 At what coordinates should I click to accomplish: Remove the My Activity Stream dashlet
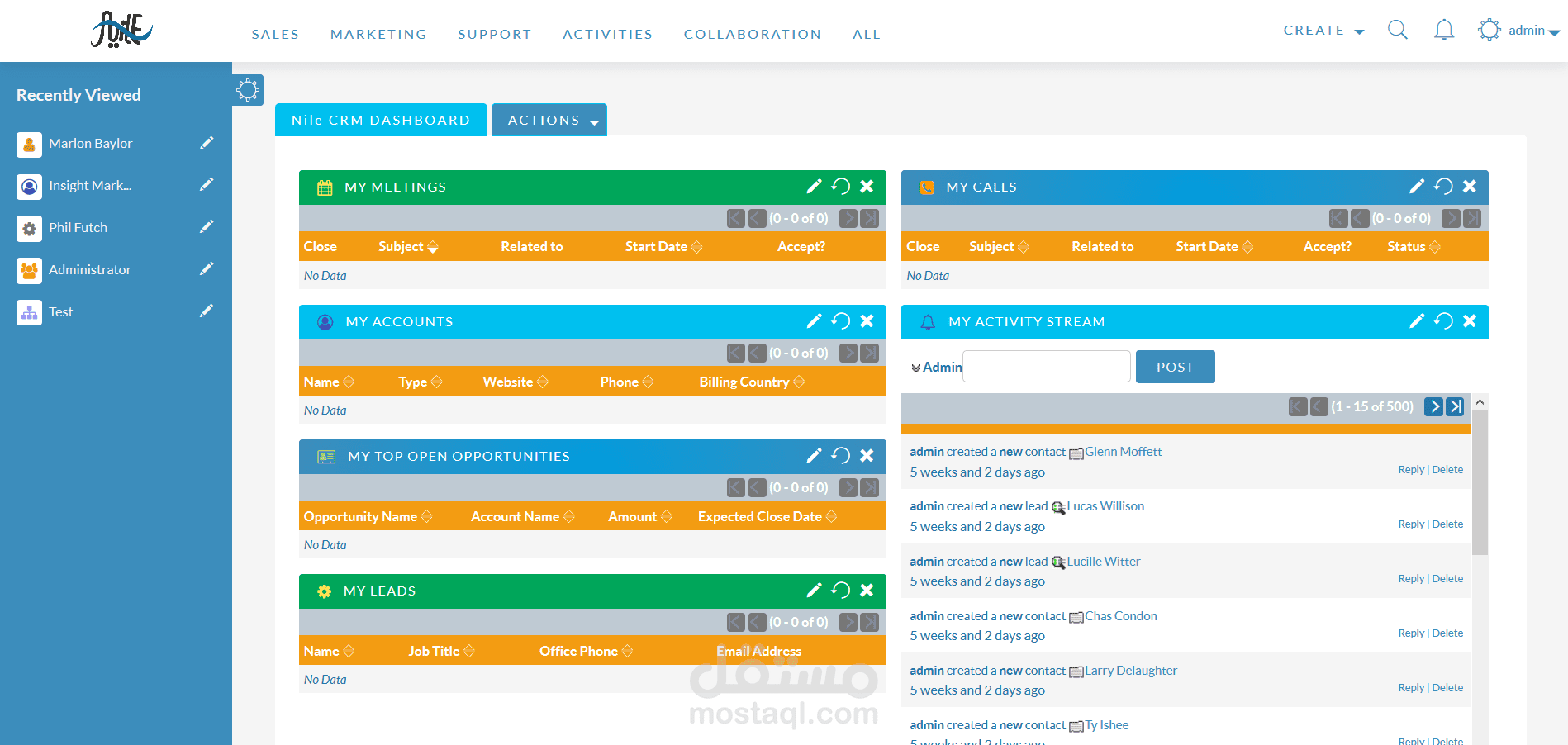1470,320
